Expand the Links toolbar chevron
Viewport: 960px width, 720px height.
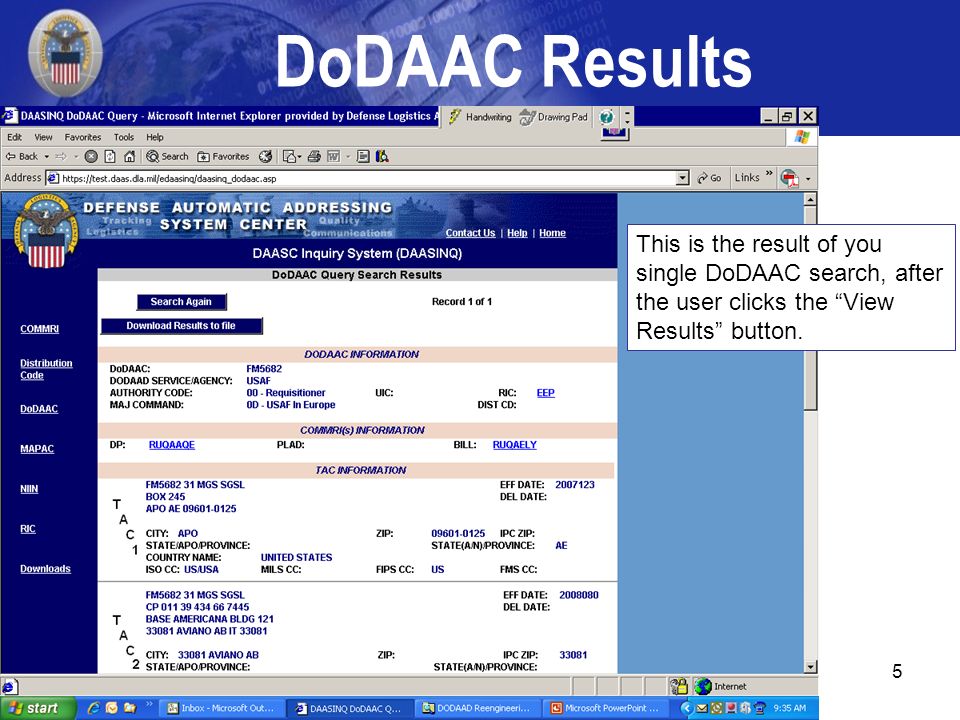(x=769, y=174)
